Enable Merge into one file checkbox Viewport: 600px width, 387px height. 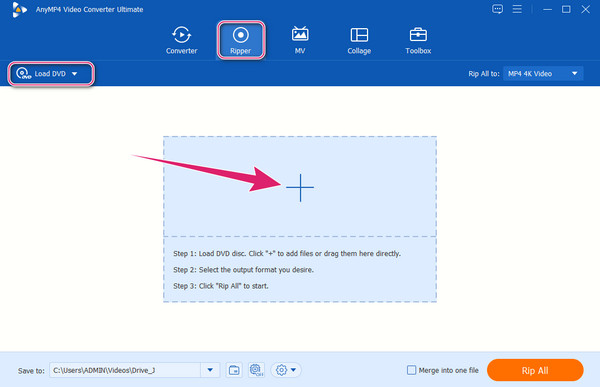click(411, 370)
